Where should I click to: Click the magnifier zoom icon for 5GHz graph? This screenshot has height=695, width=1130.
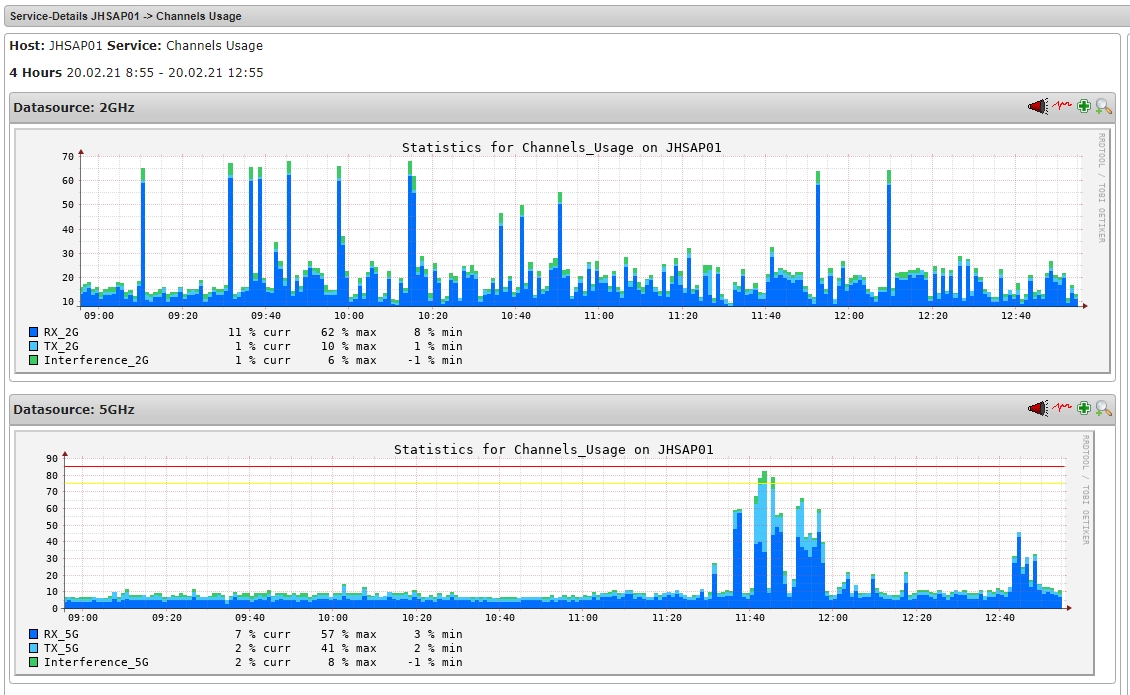click(x=1104, y=409)
